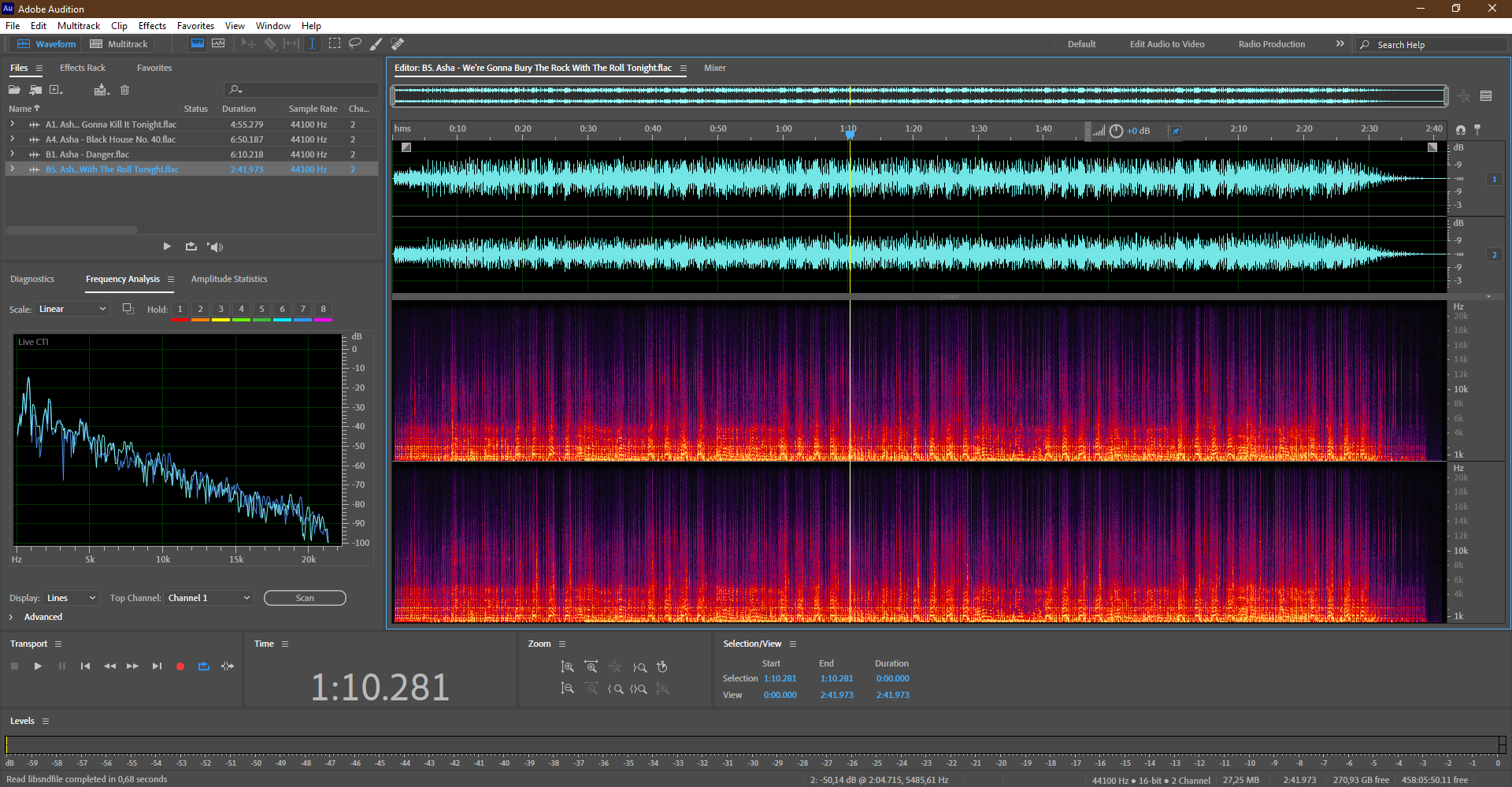Toggle Hold 1 snapshot button
The height and width of the screenshot is (787, 1512).
pyautogui.click(x=180, y=310)
